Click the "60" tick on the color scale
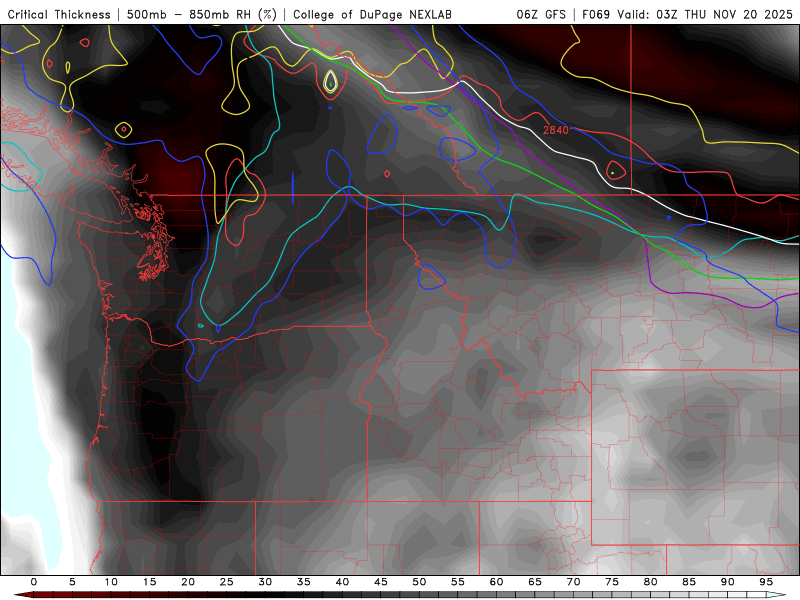Viewport: 800px width, 600px height. click(496, 582)
